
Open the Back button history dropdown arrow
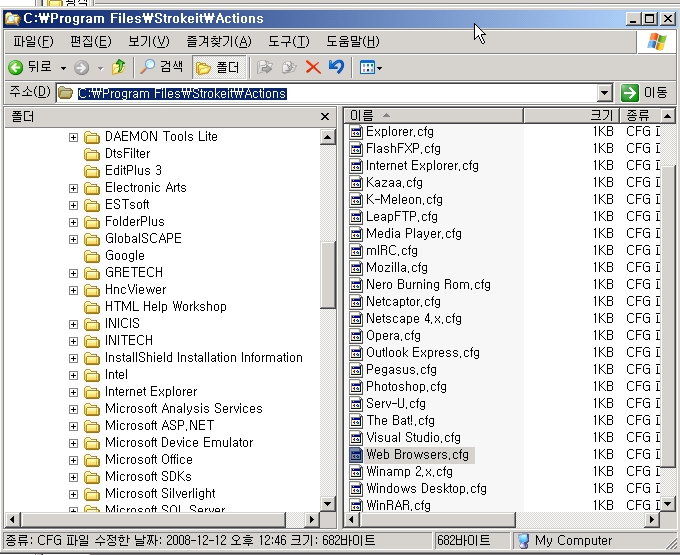(63, 68)
